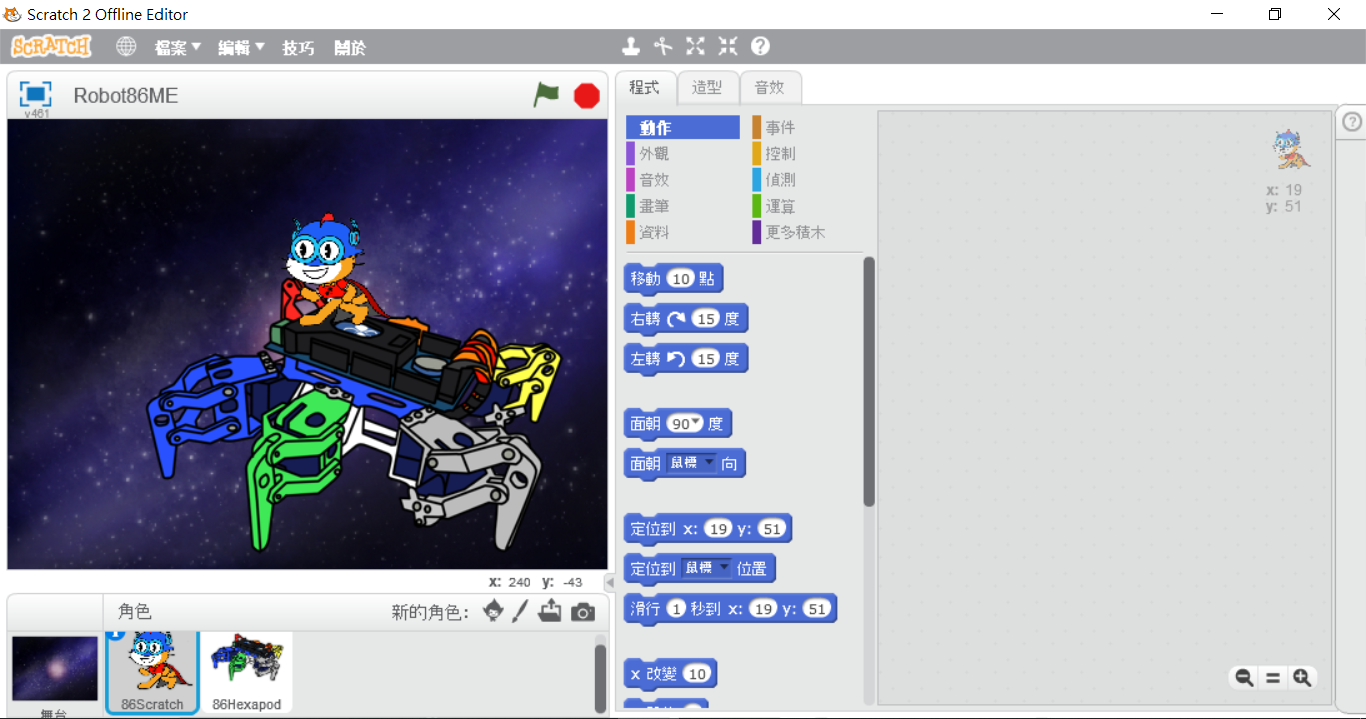The image size is (1366, 719).
Task: Edit x value in 定位到 x y block
Action: click(717, 529)
